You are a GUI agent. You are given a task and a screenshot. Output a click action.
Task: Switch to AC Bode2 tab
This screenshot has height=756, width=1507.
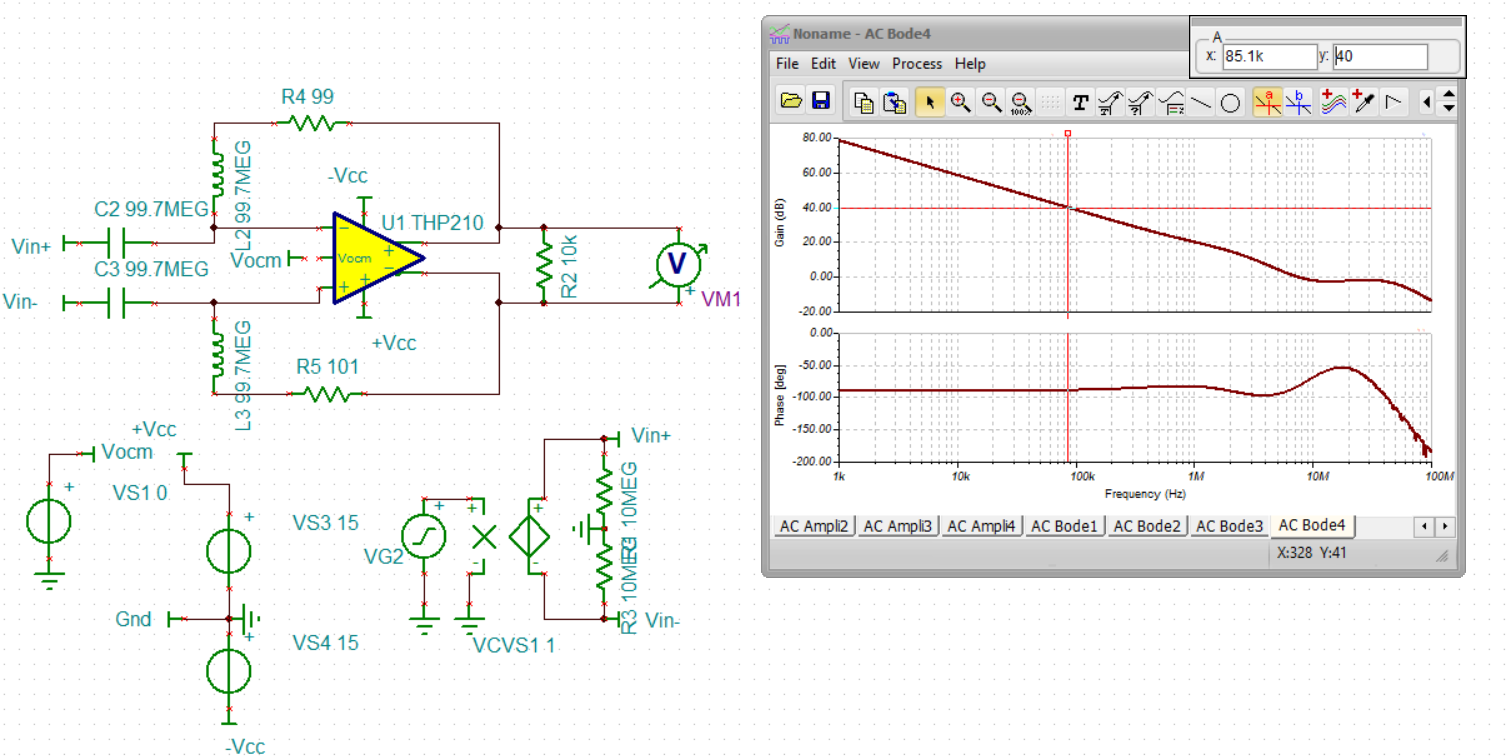pyautogui.click(x=1147, y=526)
